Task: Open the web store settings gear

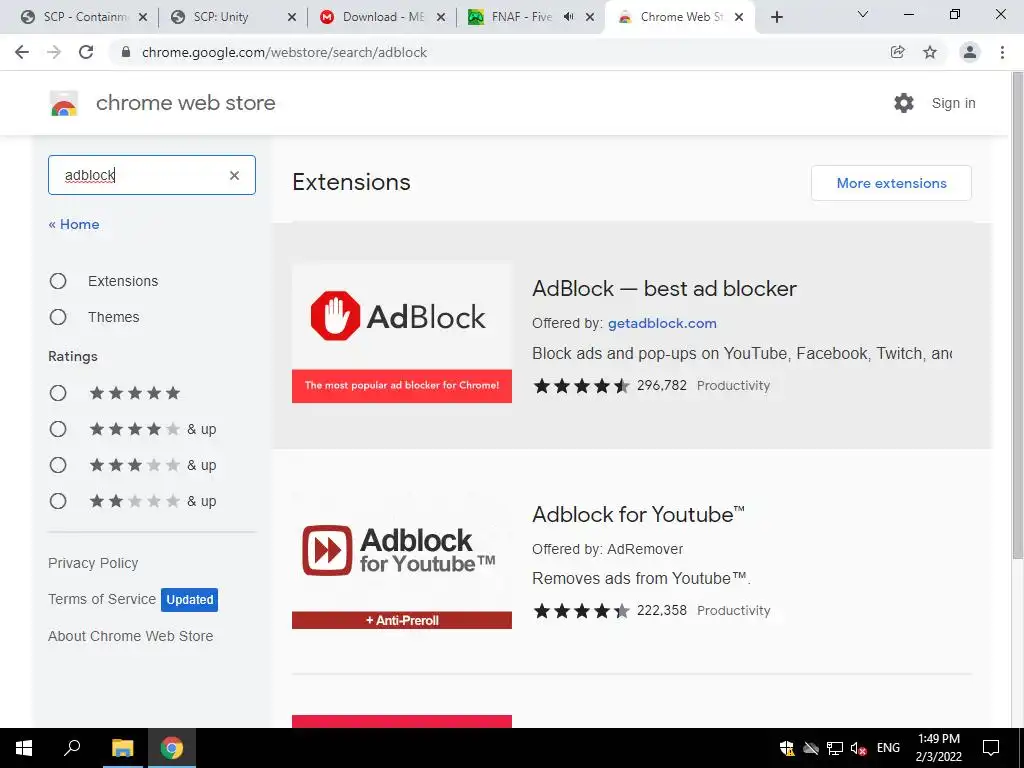Action: [904, 103]
